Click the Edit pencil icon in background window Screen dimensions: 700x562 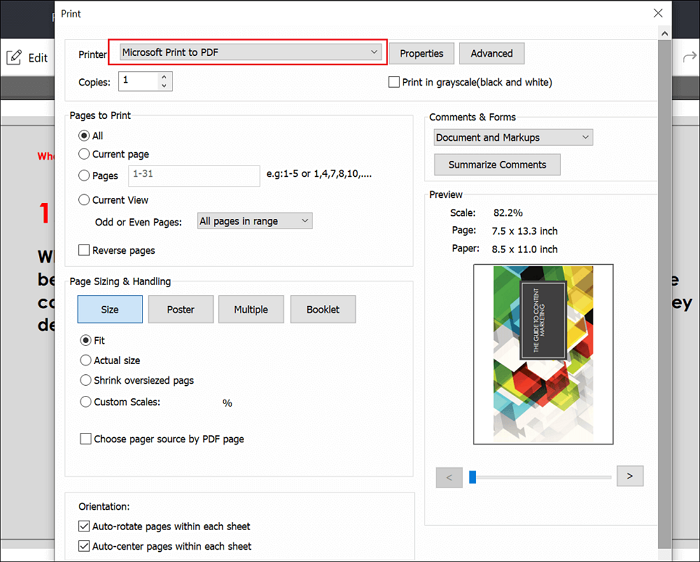[x=14, y=58]
